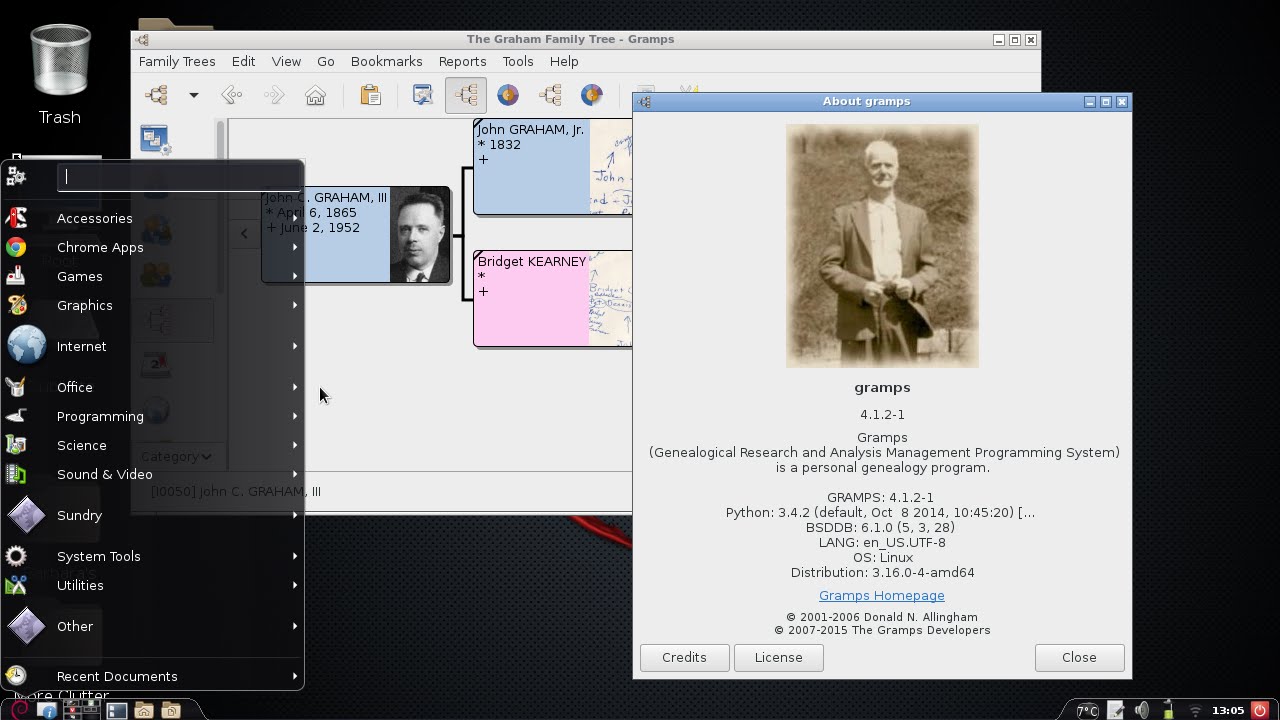Click the Debian swirl menu button on taskbar
This screenshot has width=1280, height=720.
click(x=19, y=710)
